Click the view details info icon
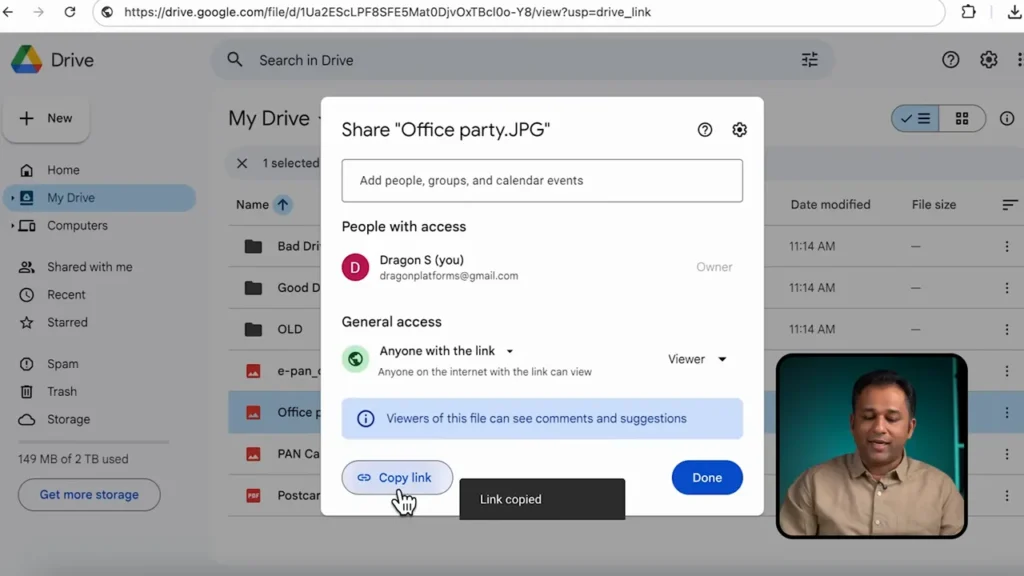 (1006, 119)
